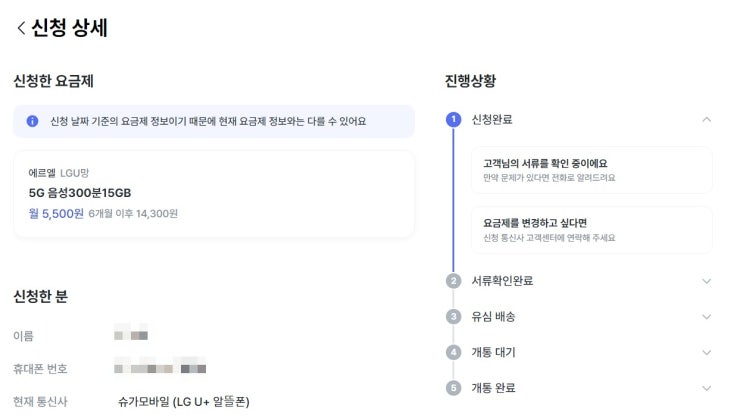
Task: Click step 2 circle for 서류확인완료
Action: pos(453,281)
